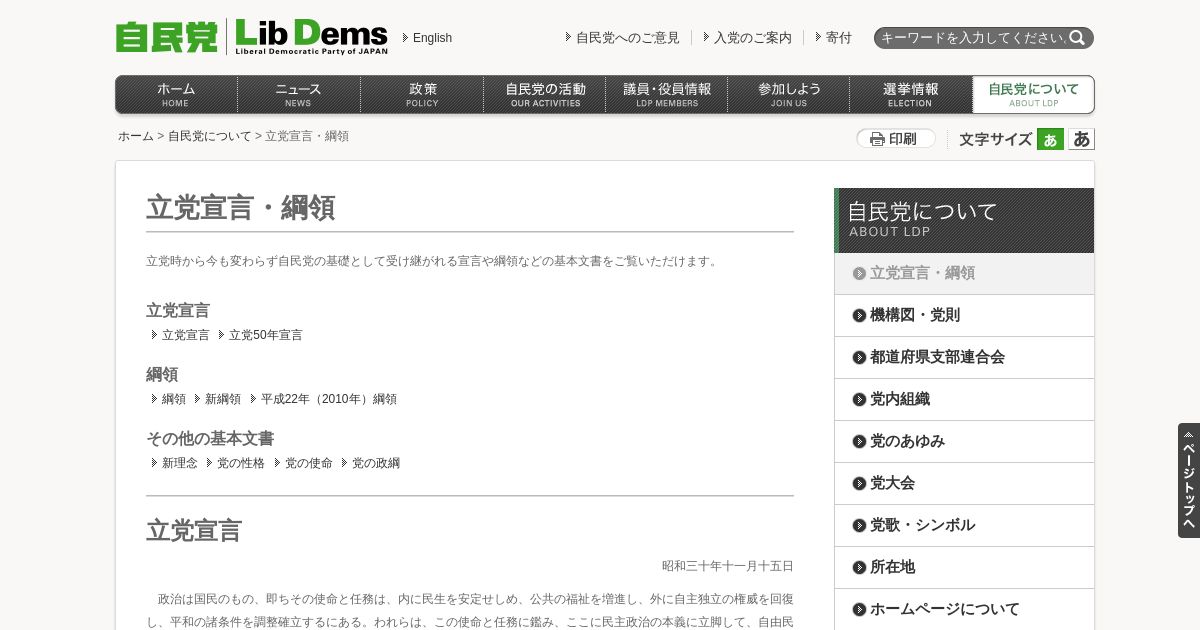1200x630 pixels.
Task: Jump to page top with ページトップへ
Action: (x=1188, y=480)
